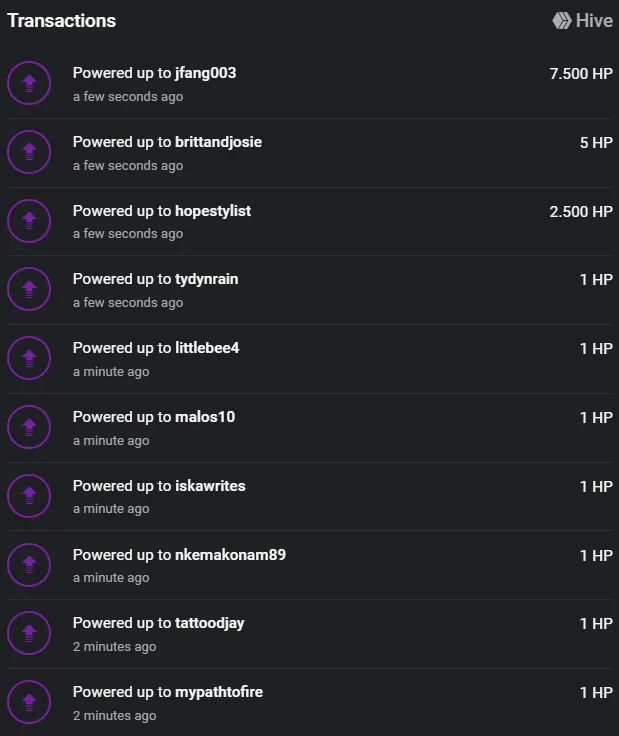Image resolution: width=619 pixels, height=736 pixels.
Task: Click the 2.500 HP amount value
Action: [581, 212]
